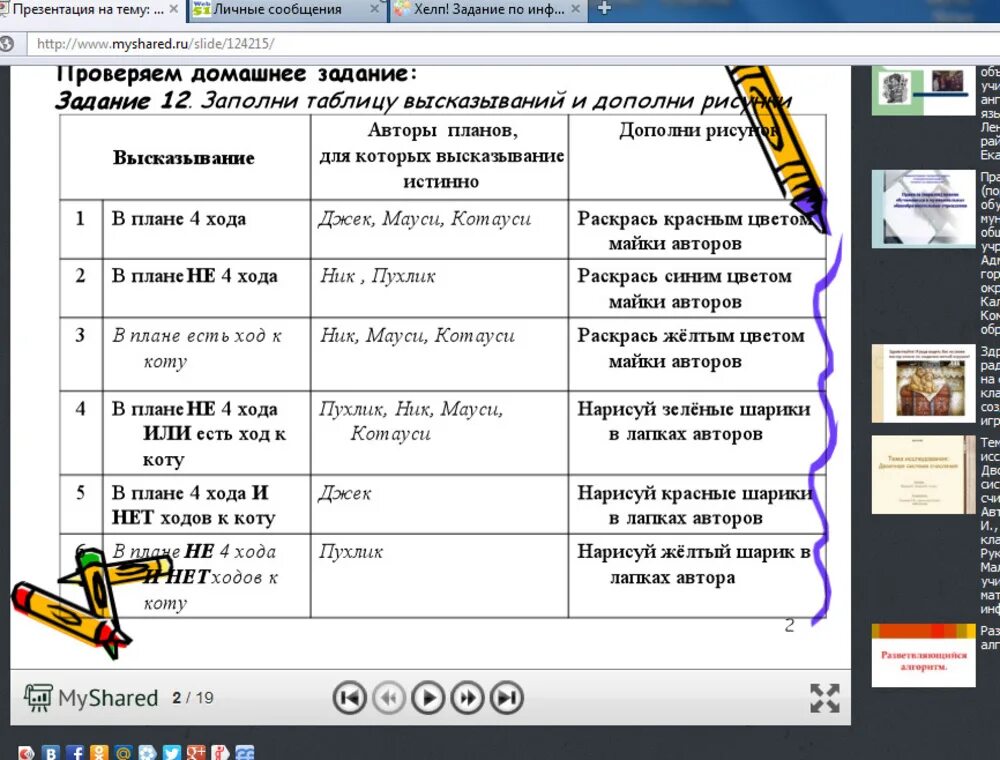The width and height of the screenshot is (1000, 760).
Task: Open the related presentation thumbnail with two photos
Action: (x=923, y=89)
